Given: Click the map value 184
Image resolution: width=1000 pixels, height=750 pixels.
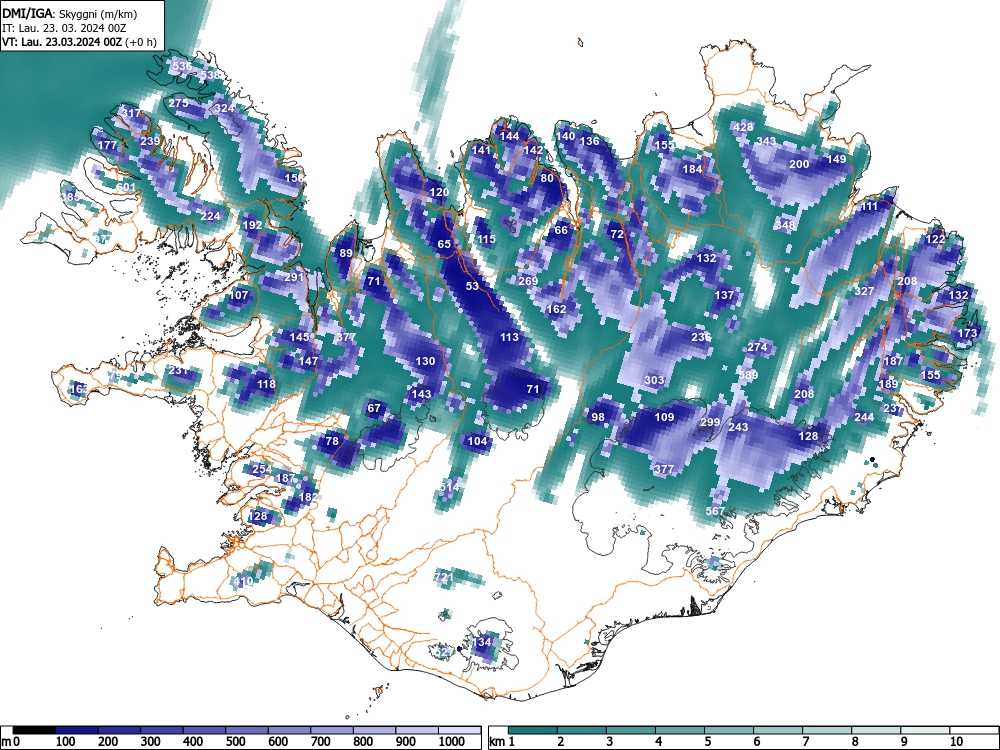Looking at the screenshot, I should 693,170.
